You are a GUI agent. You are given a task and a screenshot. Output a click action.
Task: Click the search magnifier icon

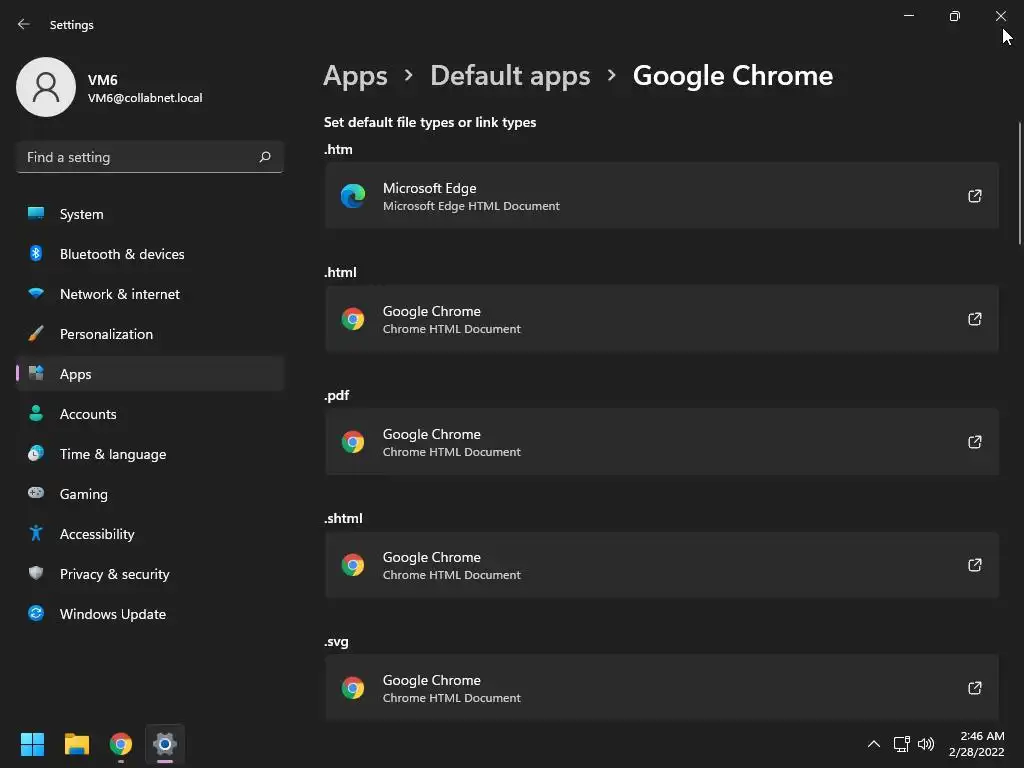pos(265,157)
